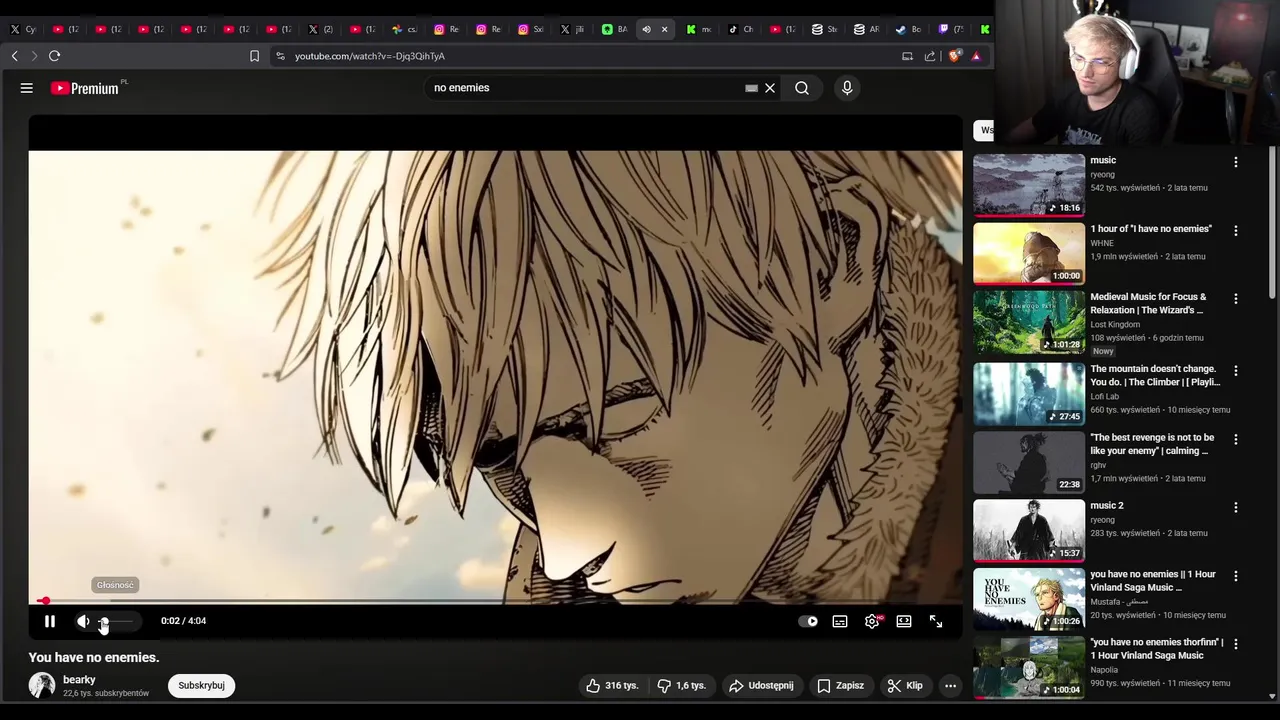Open the Brave Shields lion icon
Screen dimensions: 1280x720
pos(953,56)
